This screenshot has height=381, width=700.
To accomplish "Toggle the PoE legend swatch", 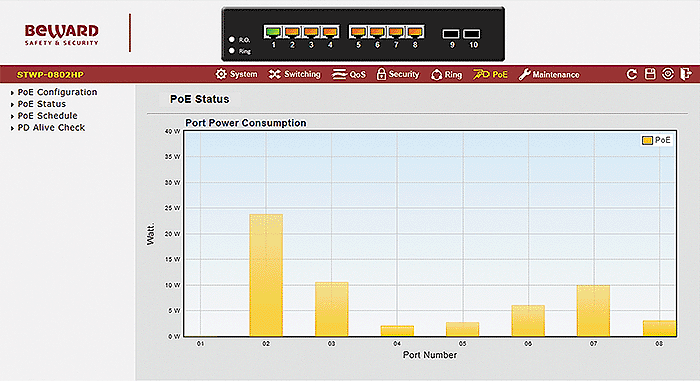I will point(647,140).
